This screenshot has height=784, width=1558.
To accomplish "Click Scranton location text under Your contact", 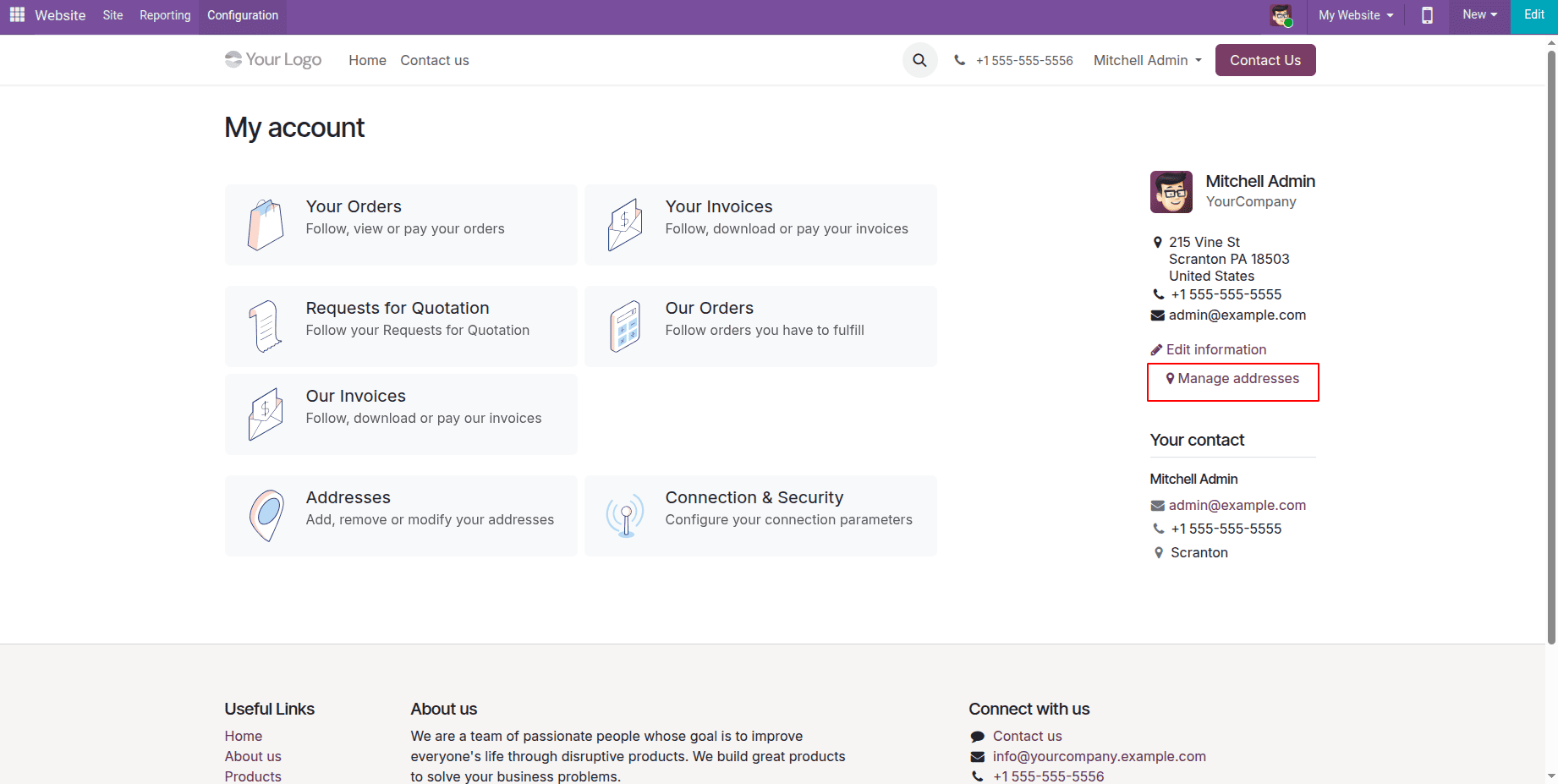I will click(1199, 552).
